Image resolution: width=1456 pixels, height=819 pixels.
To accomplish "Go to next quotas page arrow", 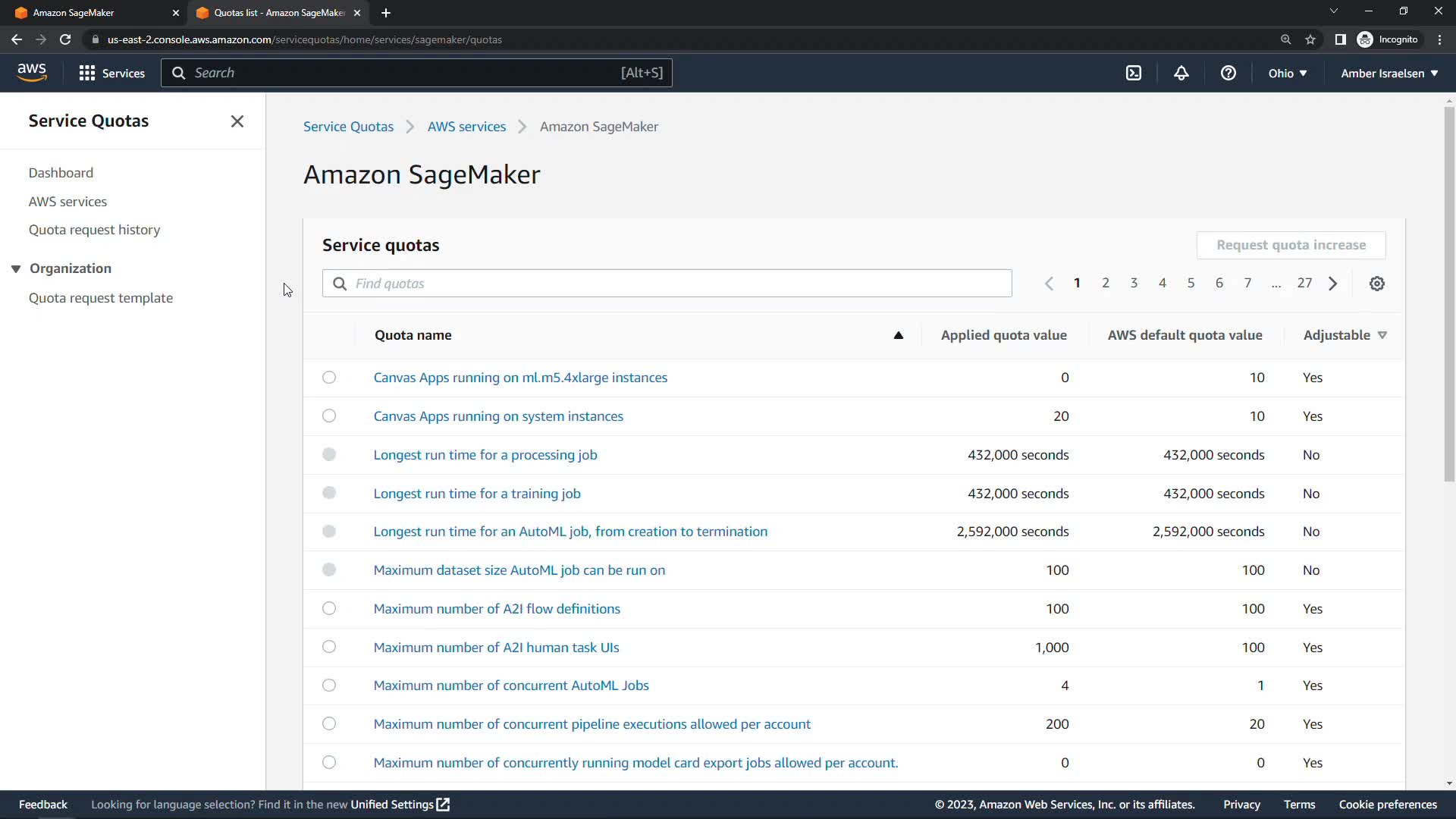I will 1332,284.
